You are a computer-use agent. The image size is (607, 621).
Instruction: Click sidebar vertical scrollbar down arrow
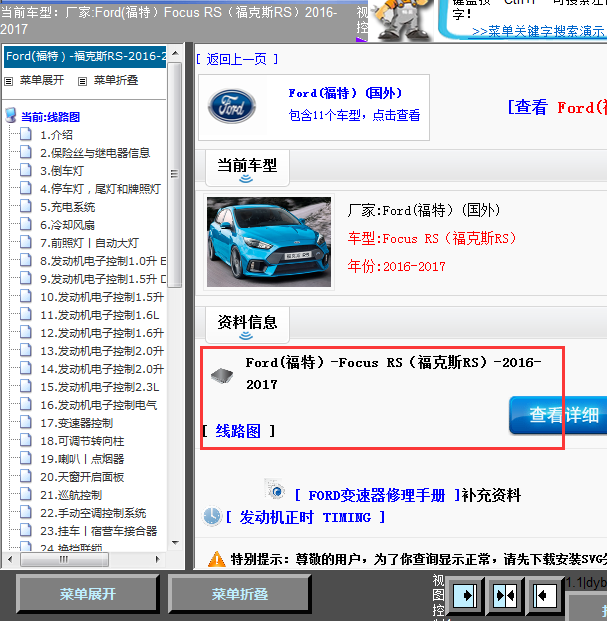point(176,543)
